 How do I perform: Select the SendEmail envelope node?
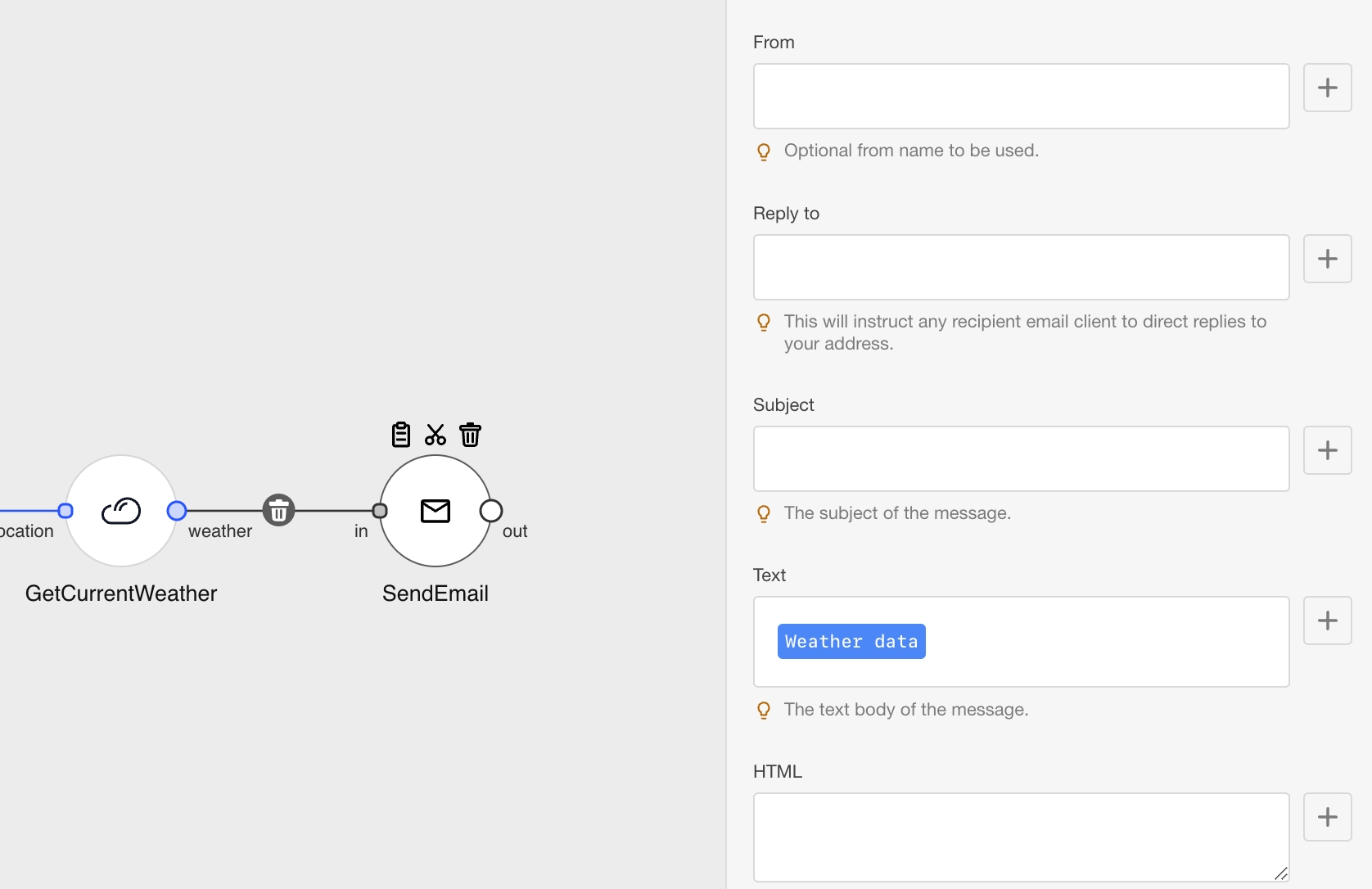[436, 511]
